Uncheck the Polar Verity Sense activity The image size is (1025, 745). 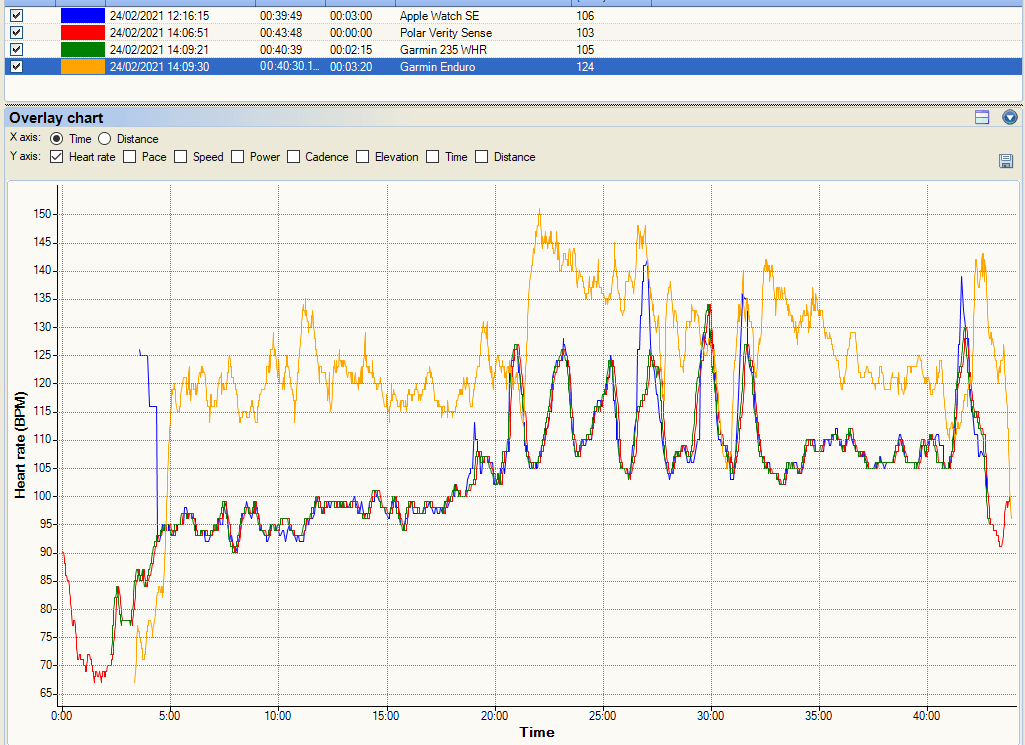click(15, 32)
